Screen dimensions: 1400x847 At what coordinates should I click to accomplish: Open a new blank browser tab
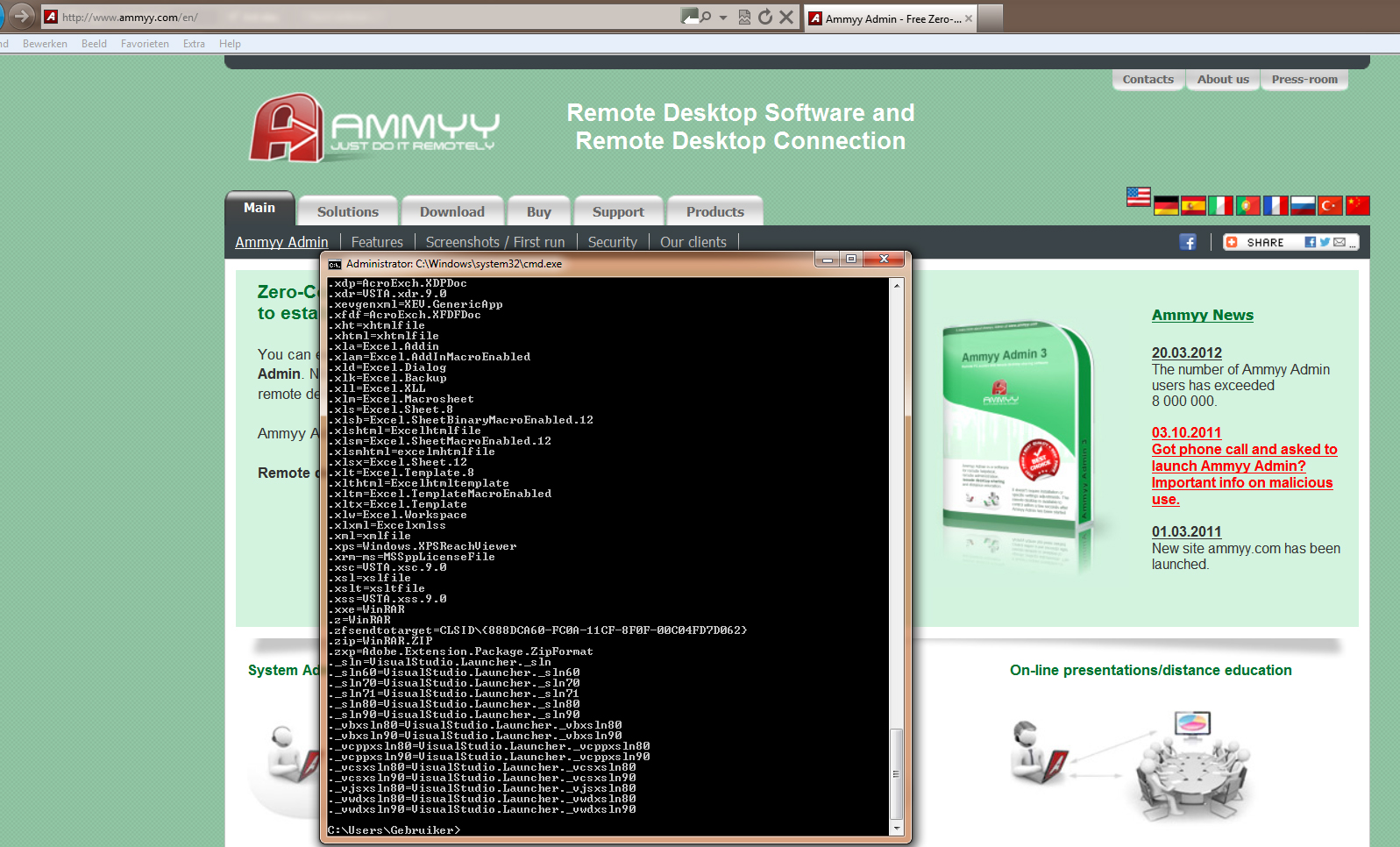click(990, 18)
